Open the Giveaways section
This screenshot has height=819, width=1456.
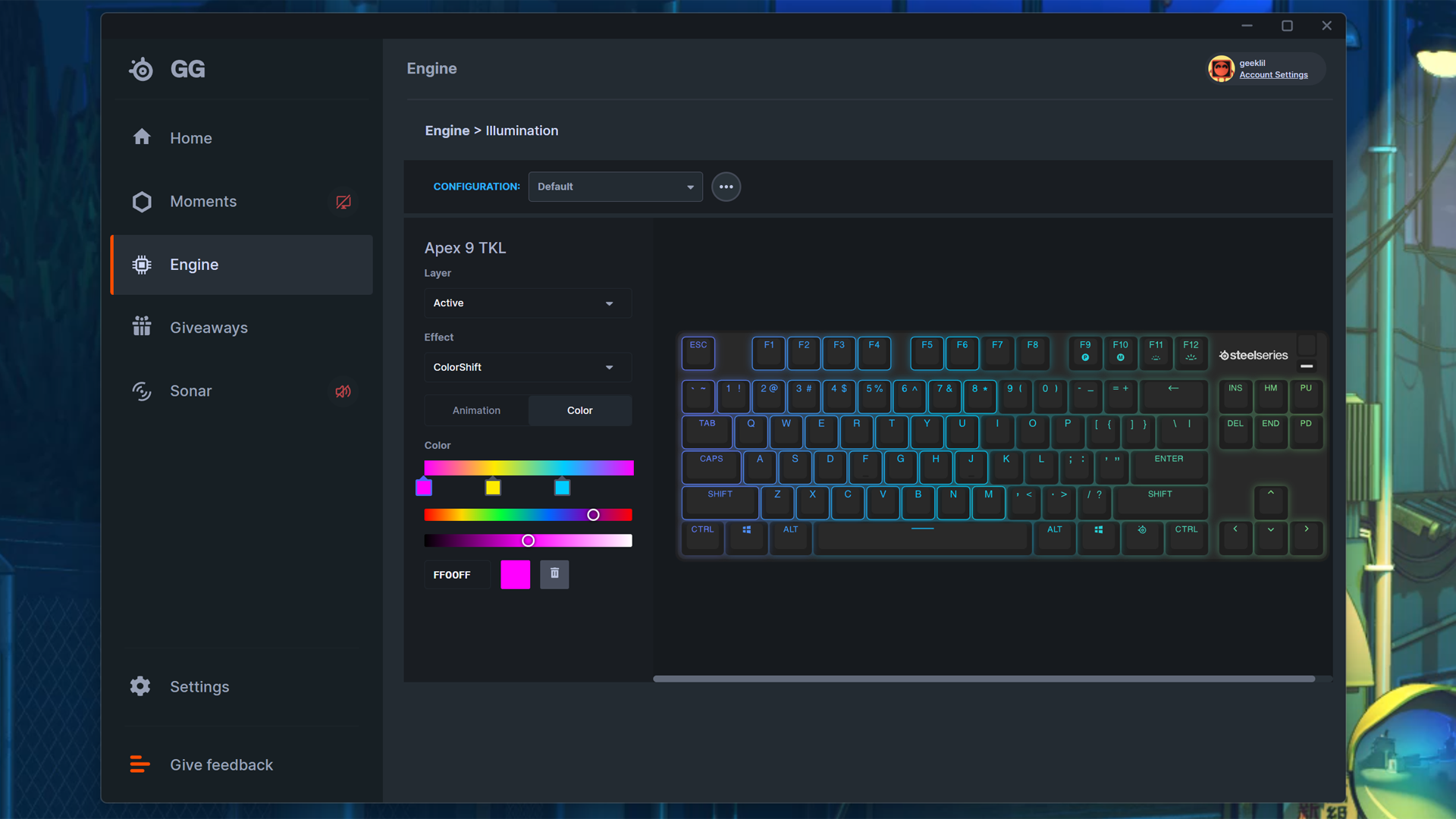click(x=241, y=328)
